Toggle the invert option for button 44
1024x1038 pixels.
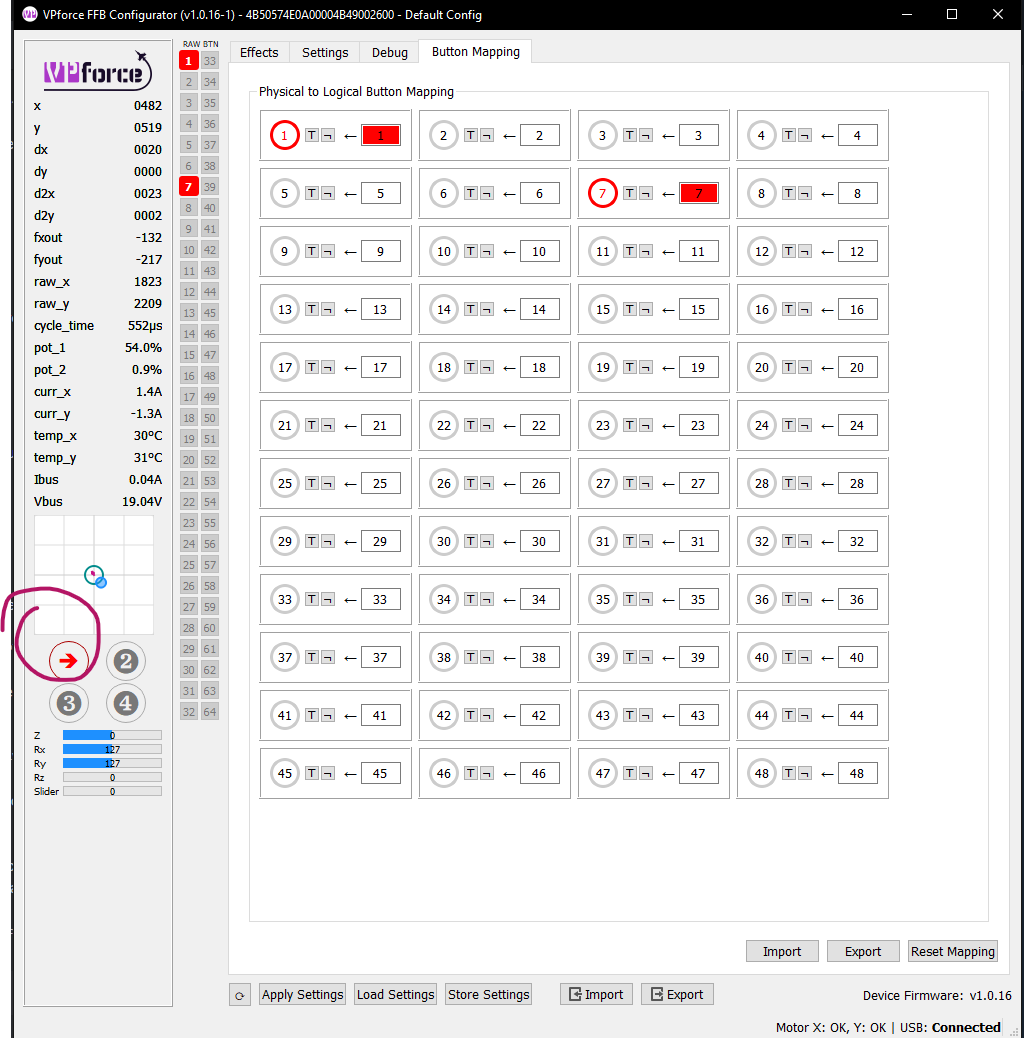tap(804, 716)
